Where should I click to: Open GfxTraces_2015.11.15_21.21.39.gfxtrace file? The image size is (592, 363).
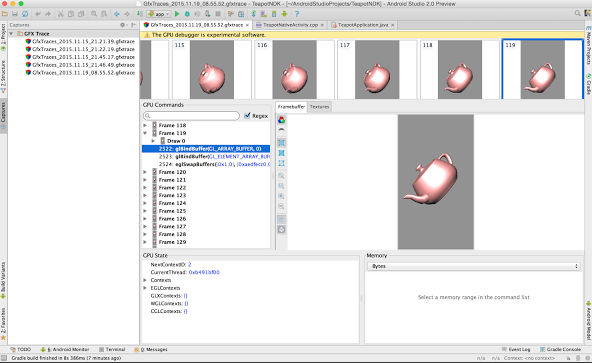(x=80, y=41)
